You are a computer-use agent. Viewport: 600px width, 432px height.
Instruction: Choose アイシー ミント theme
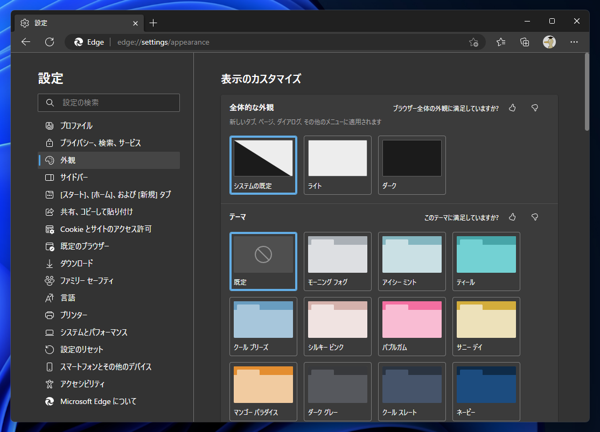click(x=412, y=261)
